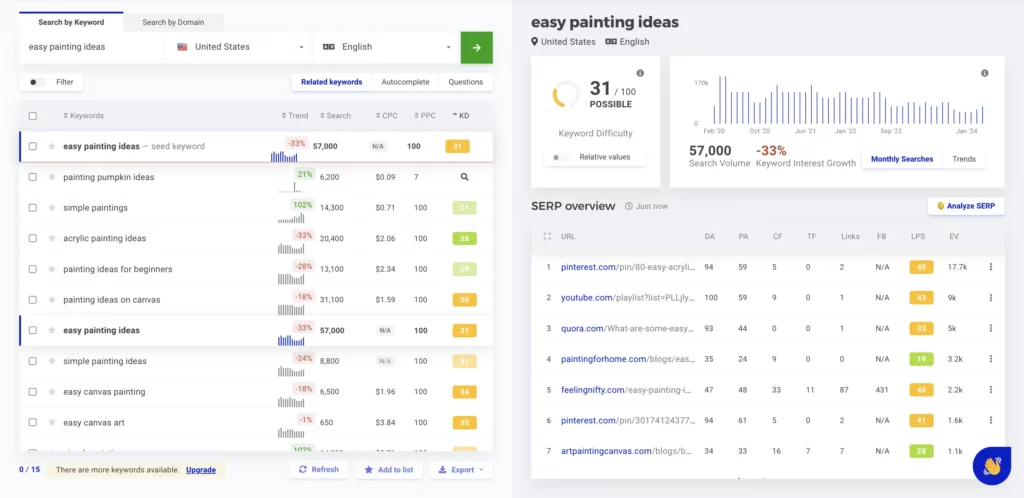Check the box for 'easy canvas painting'
Image resolution: width=1024 pixels, height=498 pixels.
pyautogui.click(x=33, y=392)
